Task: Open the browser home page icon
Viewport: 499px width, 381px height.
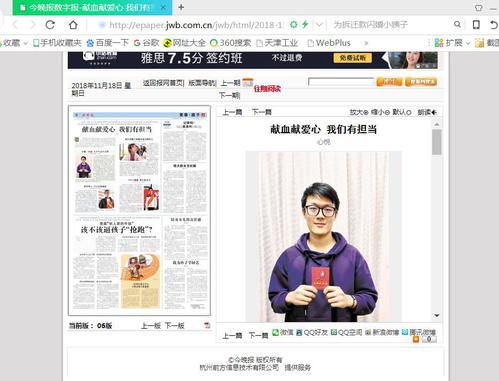Action: 73,25
